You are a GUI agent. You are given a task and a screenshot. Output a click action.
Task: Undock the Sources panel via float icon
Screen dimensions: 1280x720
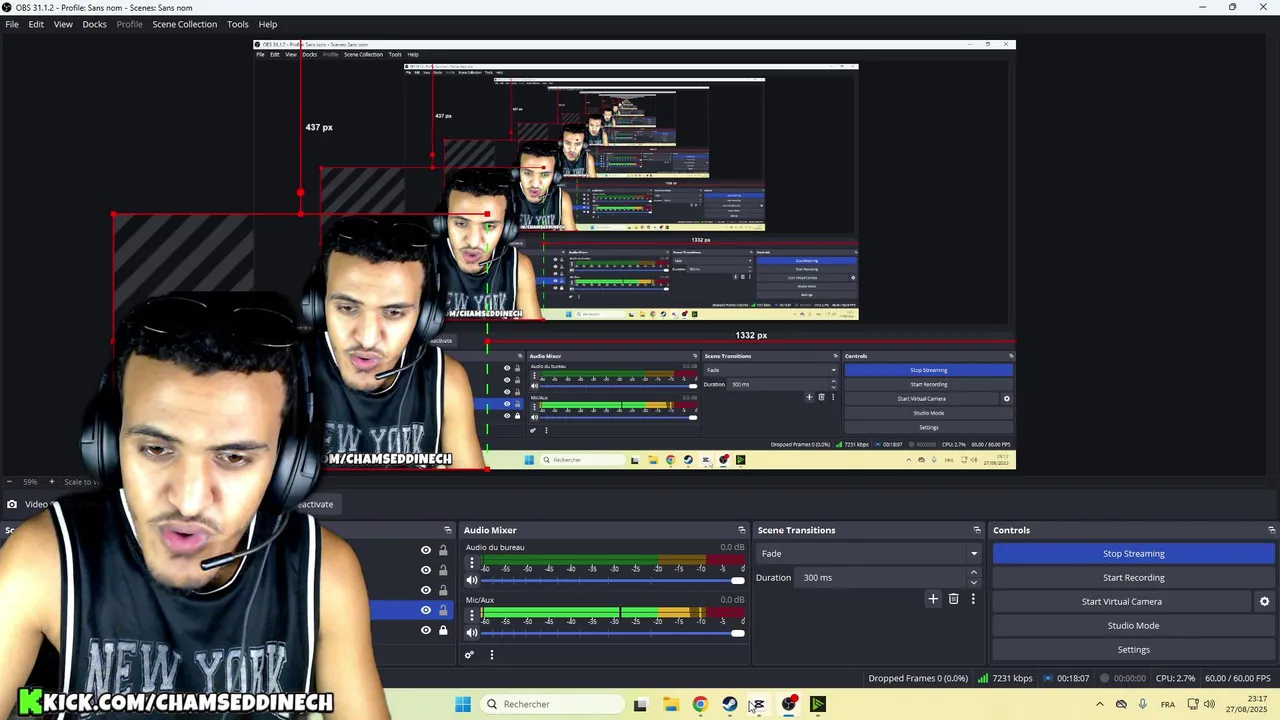448,530
